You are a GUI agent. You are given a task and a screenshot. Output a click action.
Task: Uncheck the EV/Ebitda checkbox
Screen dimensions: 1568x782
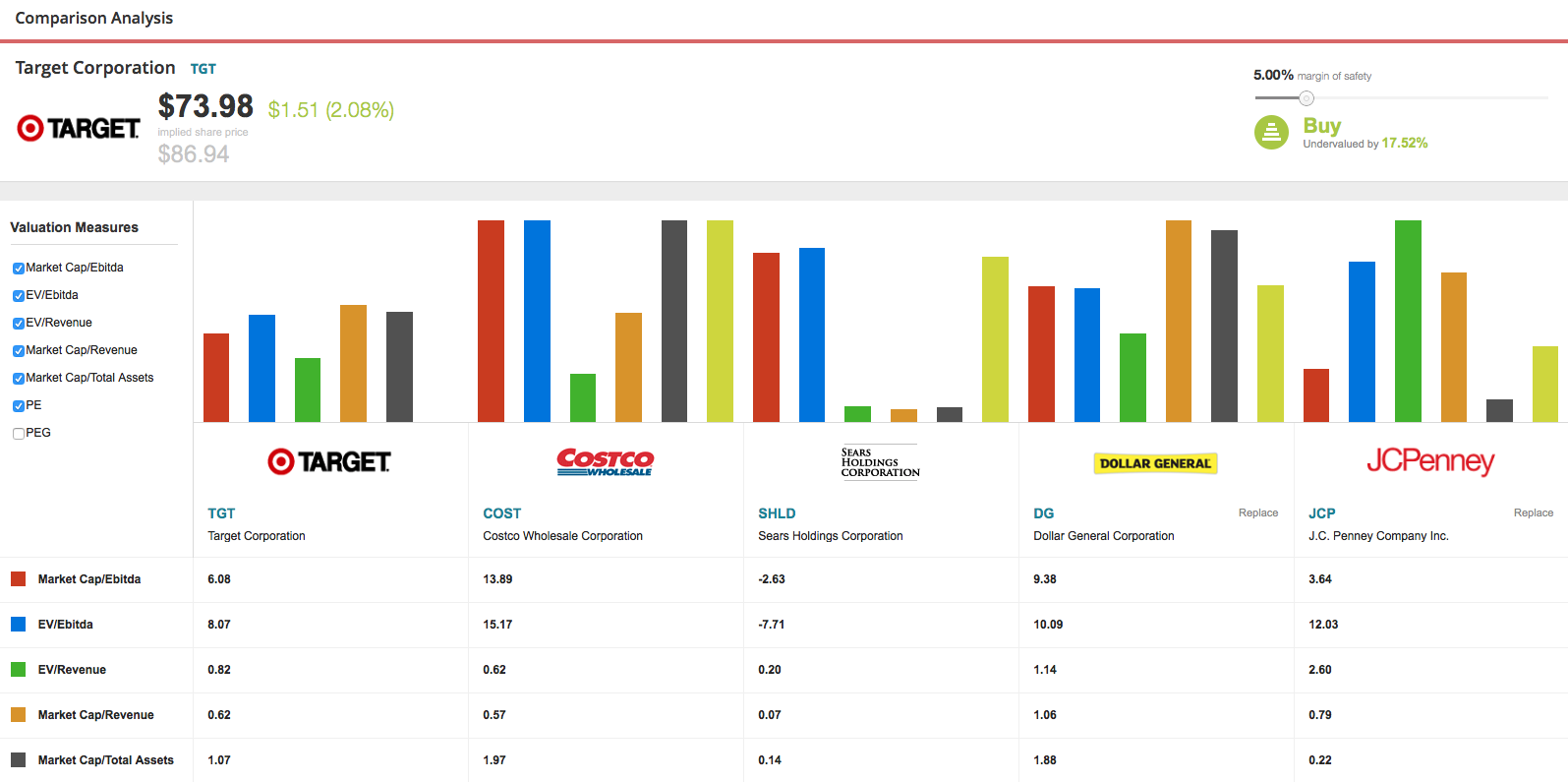coord(19,296)
